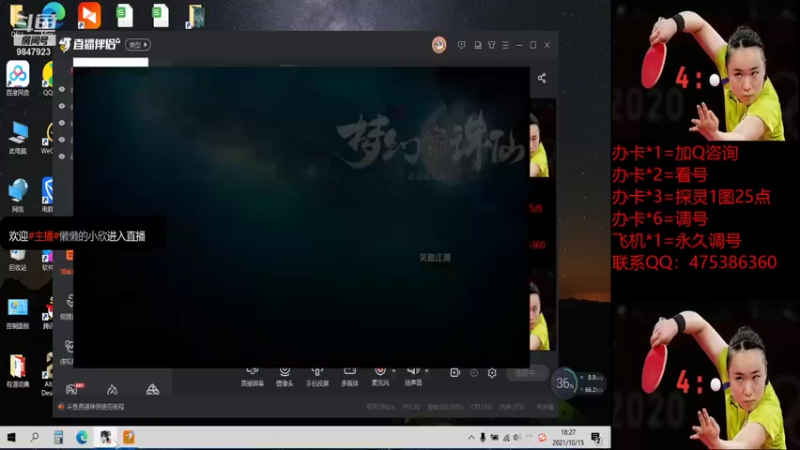This screenshot has width=800, height=450.
Task: Toggle the topmost source eye icon
Action: point(62,89)
